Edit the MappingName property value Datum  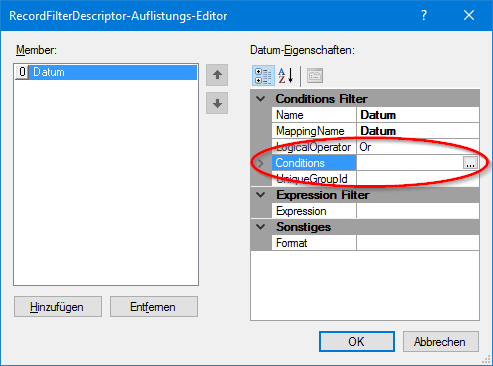point(418,131)
